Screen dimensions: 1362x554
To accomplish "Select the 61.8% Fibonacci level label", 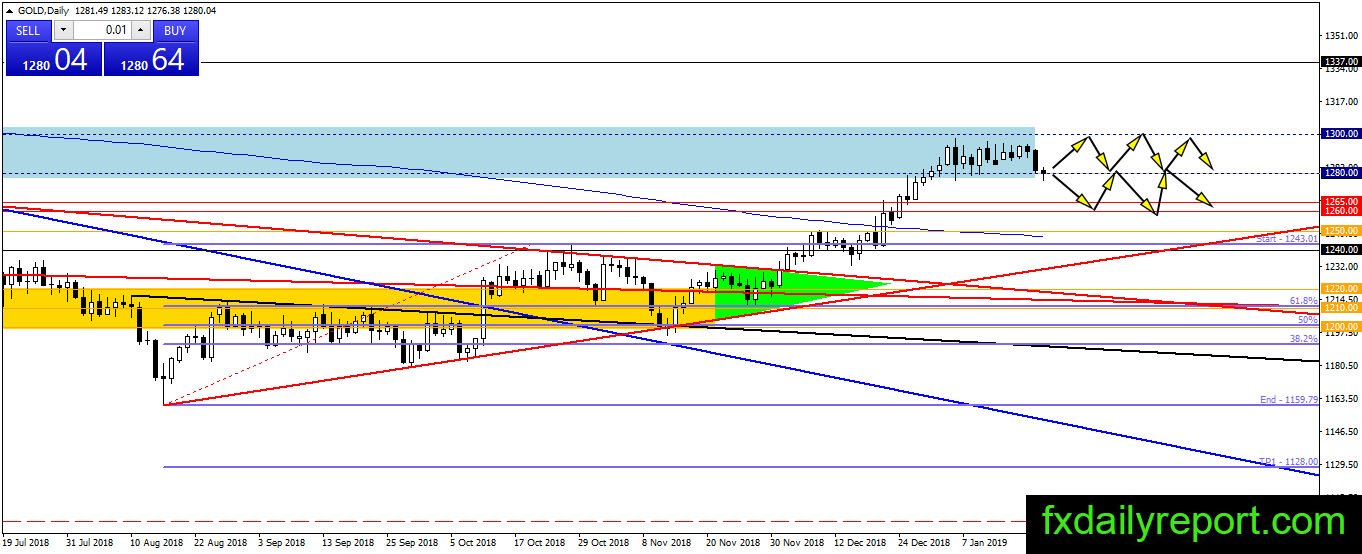I will pyautogui.click(x=1303, y=300).
